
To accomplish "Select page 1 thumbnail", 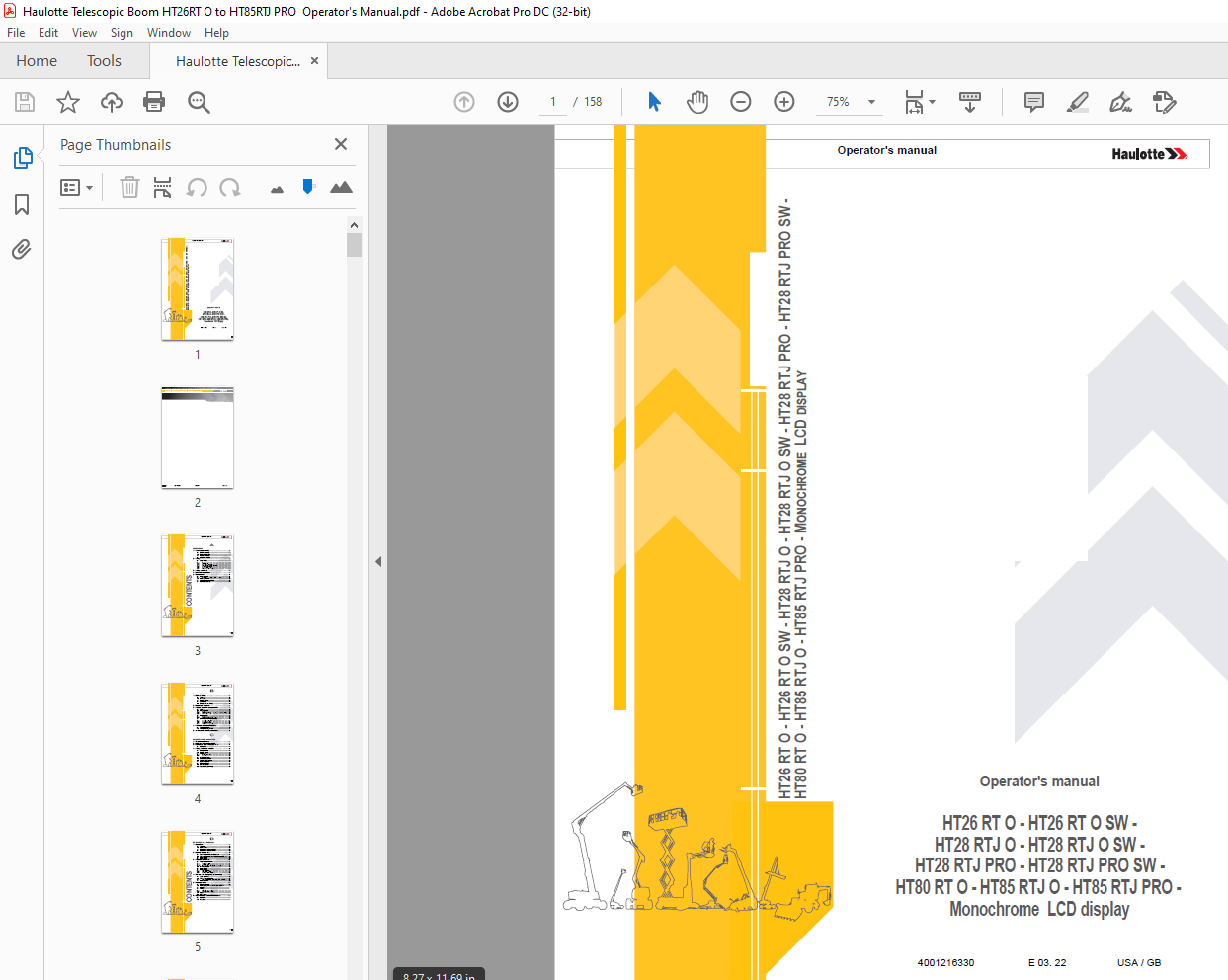I will [198, 289].
